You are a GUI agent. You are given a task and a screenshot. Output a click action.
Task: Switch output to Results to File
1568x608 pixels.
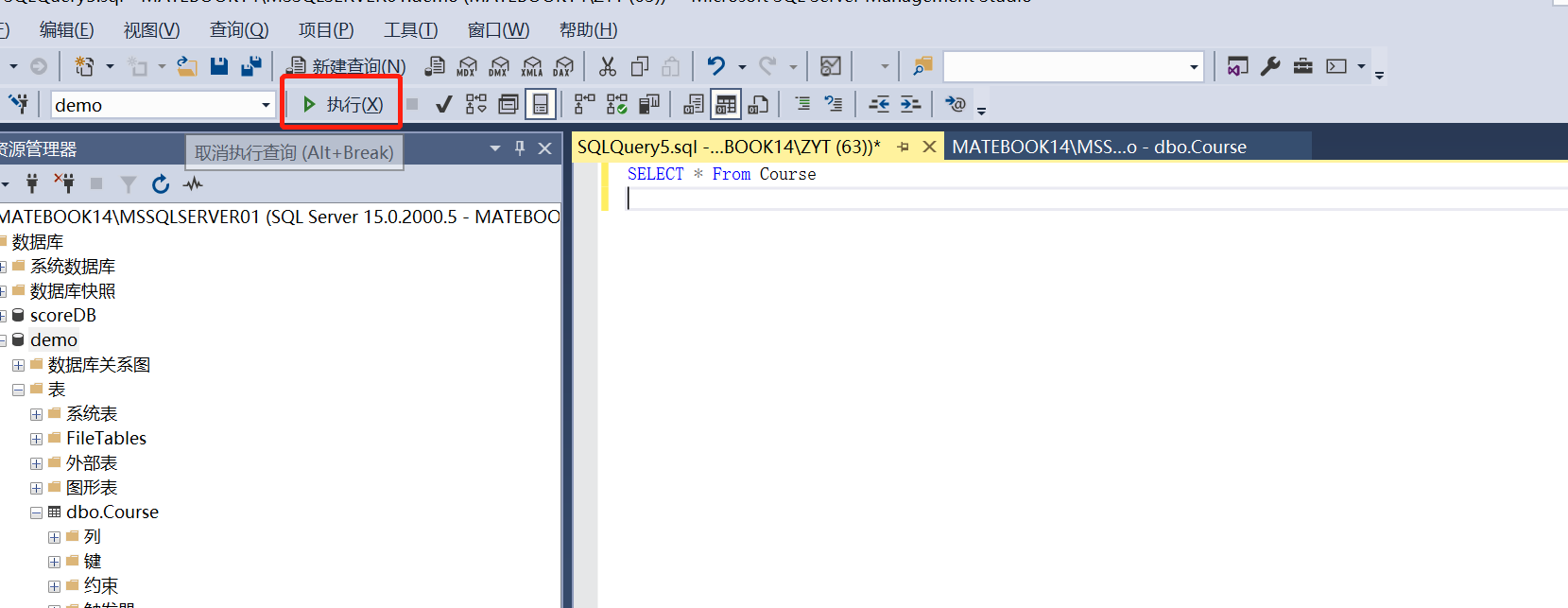758,104
